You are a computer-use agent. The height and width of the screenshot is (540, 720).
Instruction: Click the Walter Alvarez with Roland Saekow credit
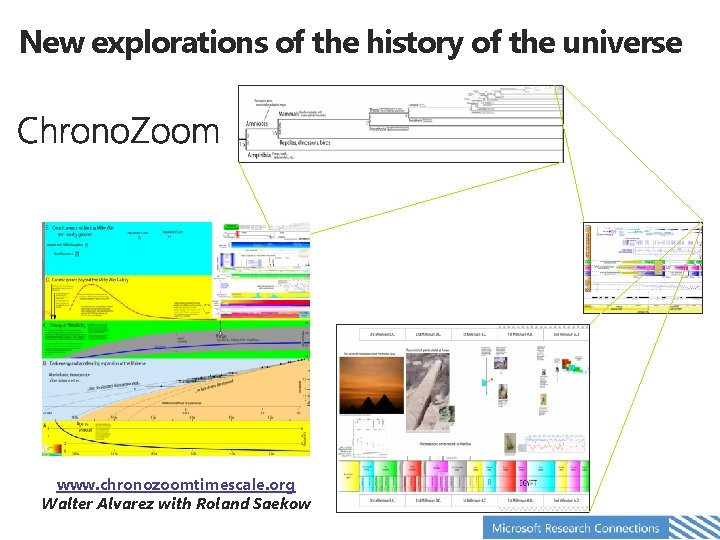(176, 504)
